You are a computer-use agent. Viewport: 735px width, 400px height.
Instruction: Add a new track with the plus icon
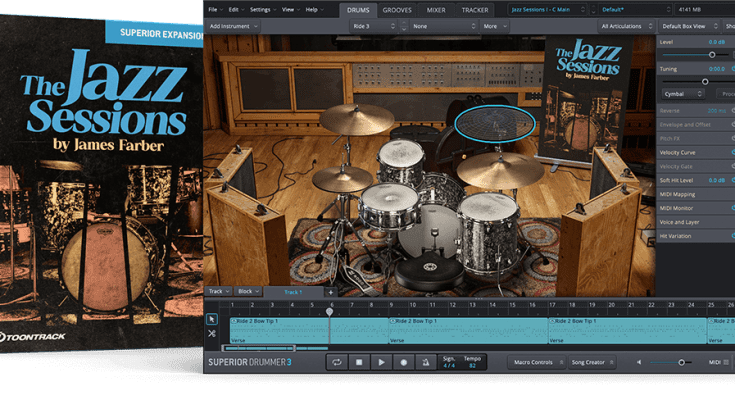coord(330,291)
